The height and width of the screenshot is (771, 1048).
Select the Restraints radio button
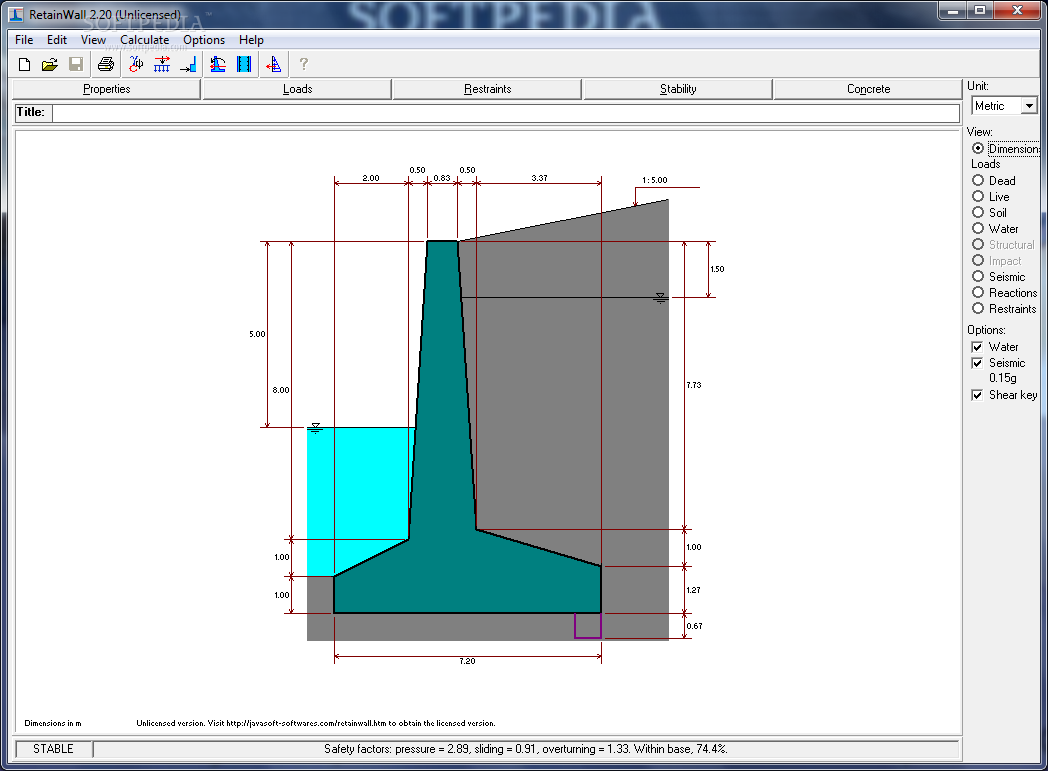[x=978, y=309]
